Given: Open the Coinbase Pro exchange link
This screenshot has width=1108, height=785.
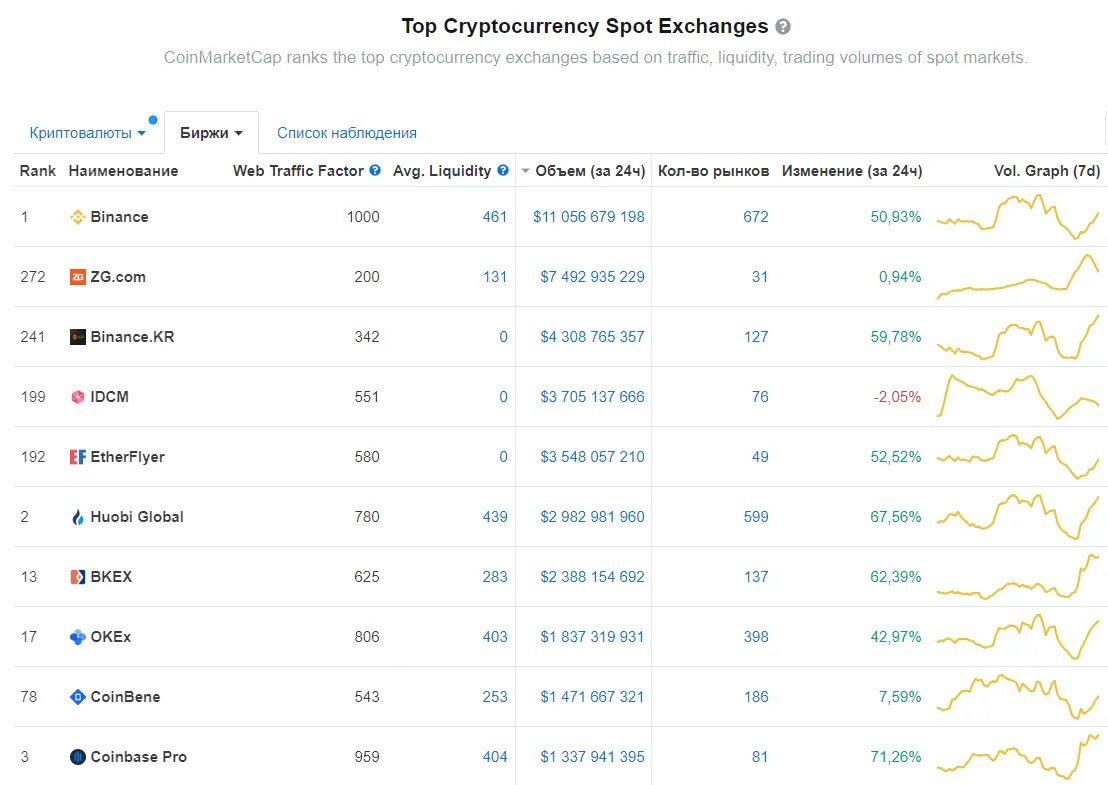Looking at the screenshot, I should pyautogui.click(x=138, y=757).
